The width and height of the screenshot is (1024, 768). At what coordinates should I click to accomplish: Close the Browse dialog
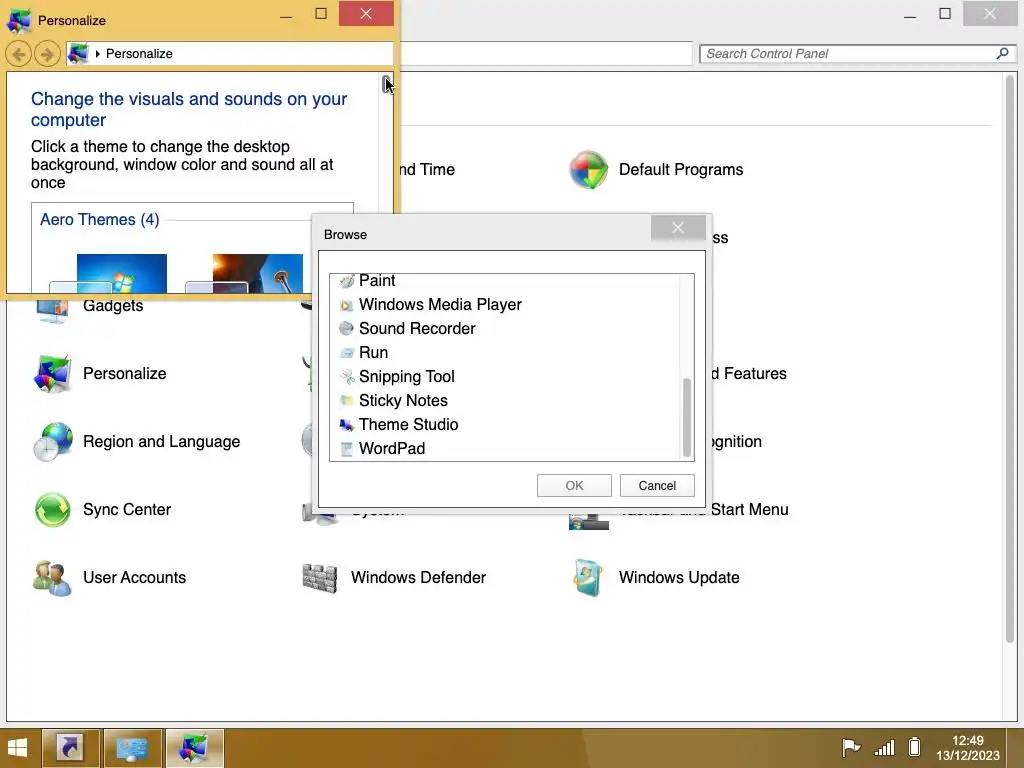click(x=678, y=228)
